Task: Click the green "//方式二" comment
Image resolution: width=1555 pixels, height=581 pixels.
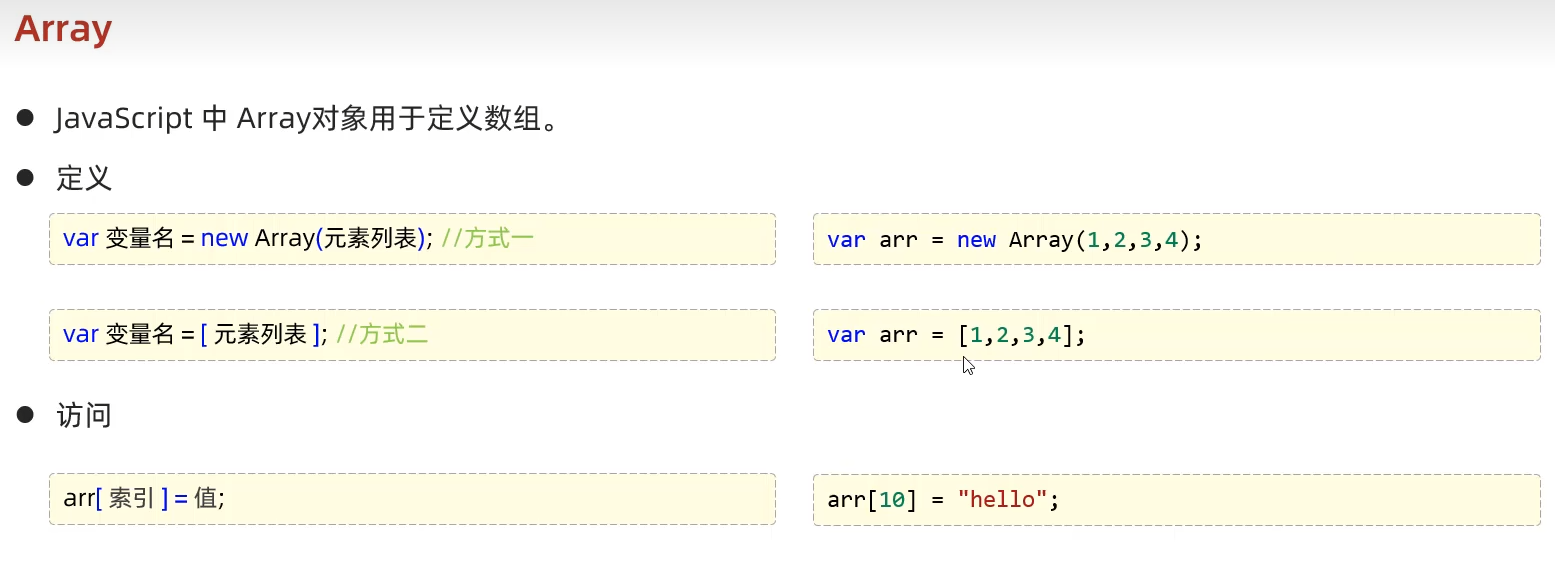Action: click(x=382, y=334)
